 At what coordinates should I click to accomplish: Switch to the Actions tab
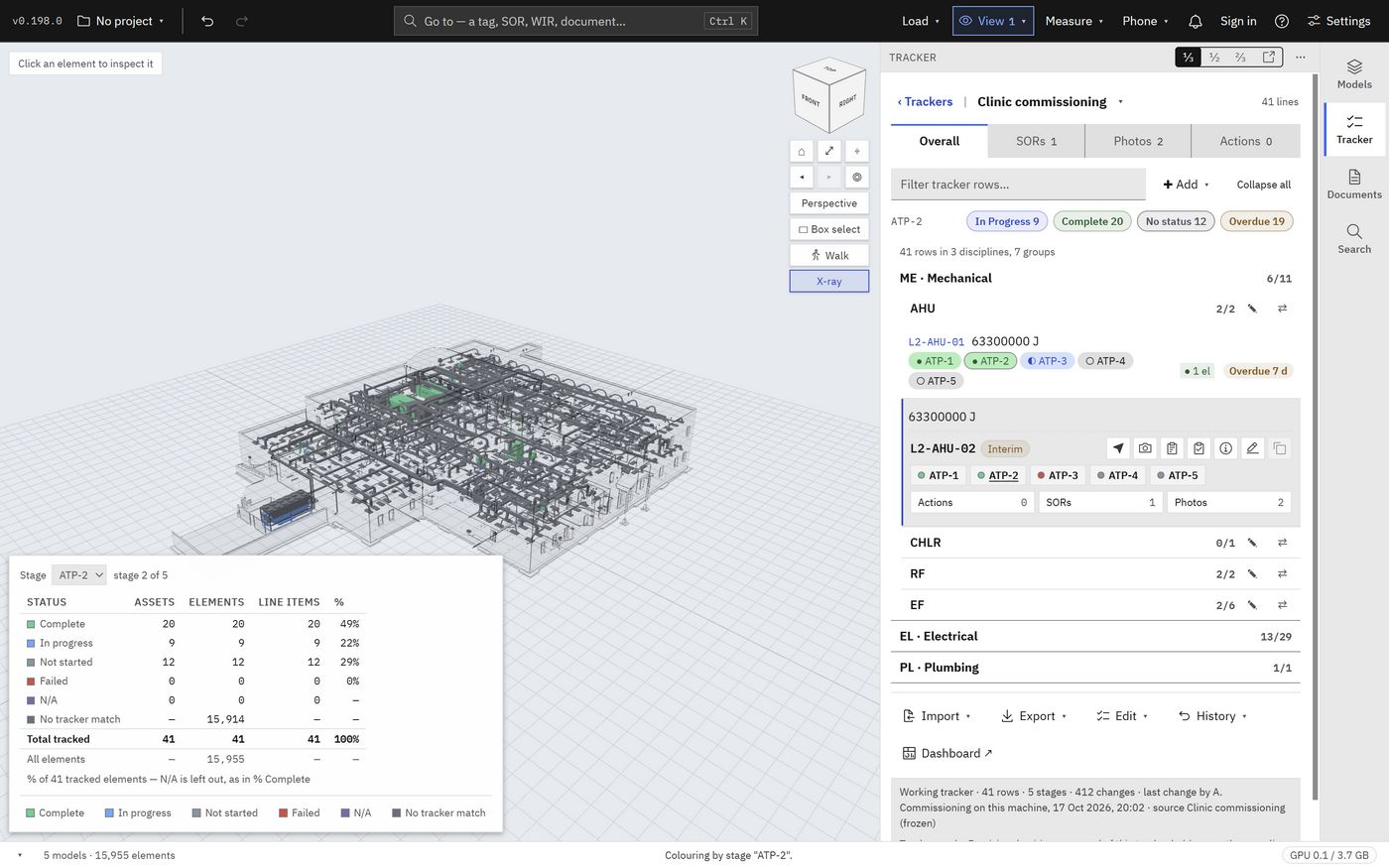click(x=1246, y=141)
